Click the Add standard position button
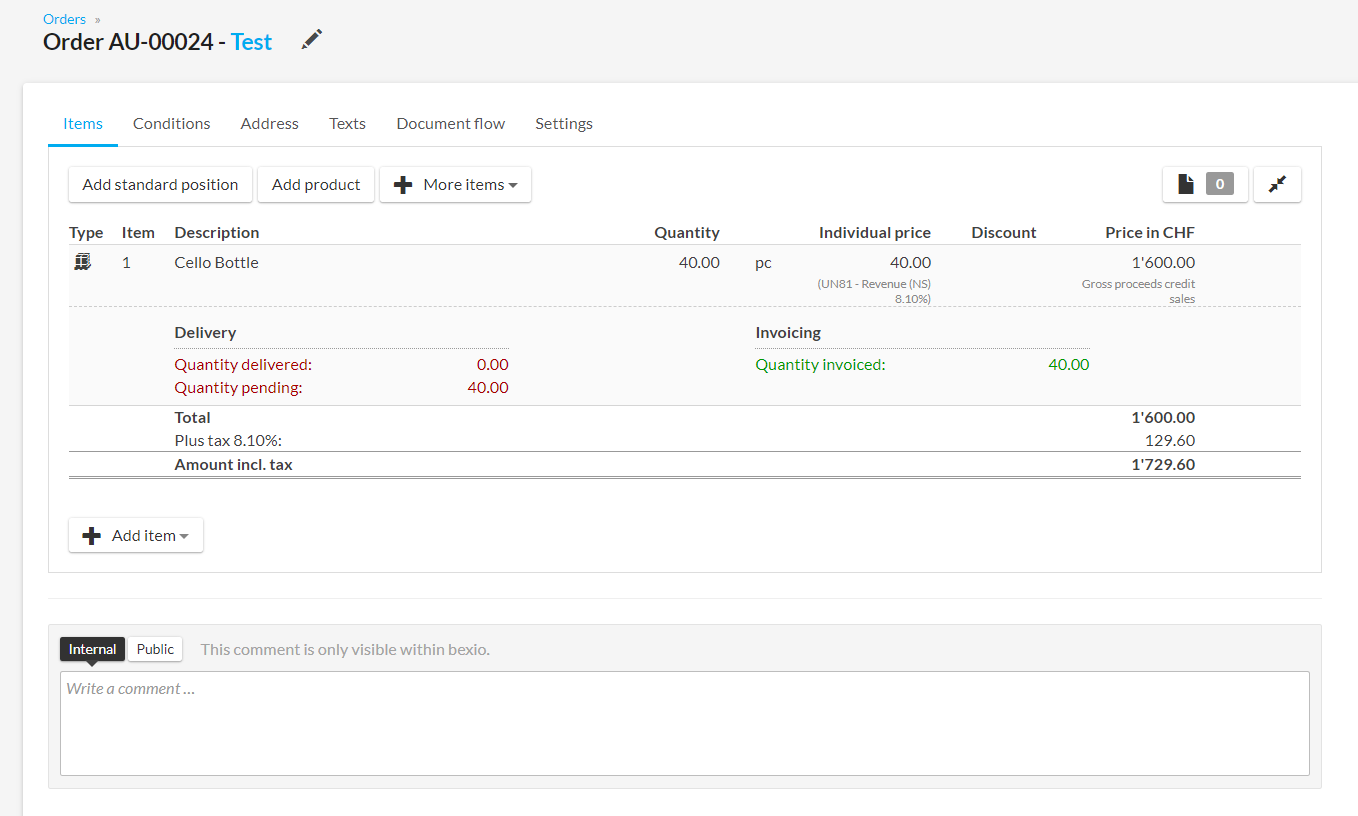1358x816 pixels. [160, 185]
